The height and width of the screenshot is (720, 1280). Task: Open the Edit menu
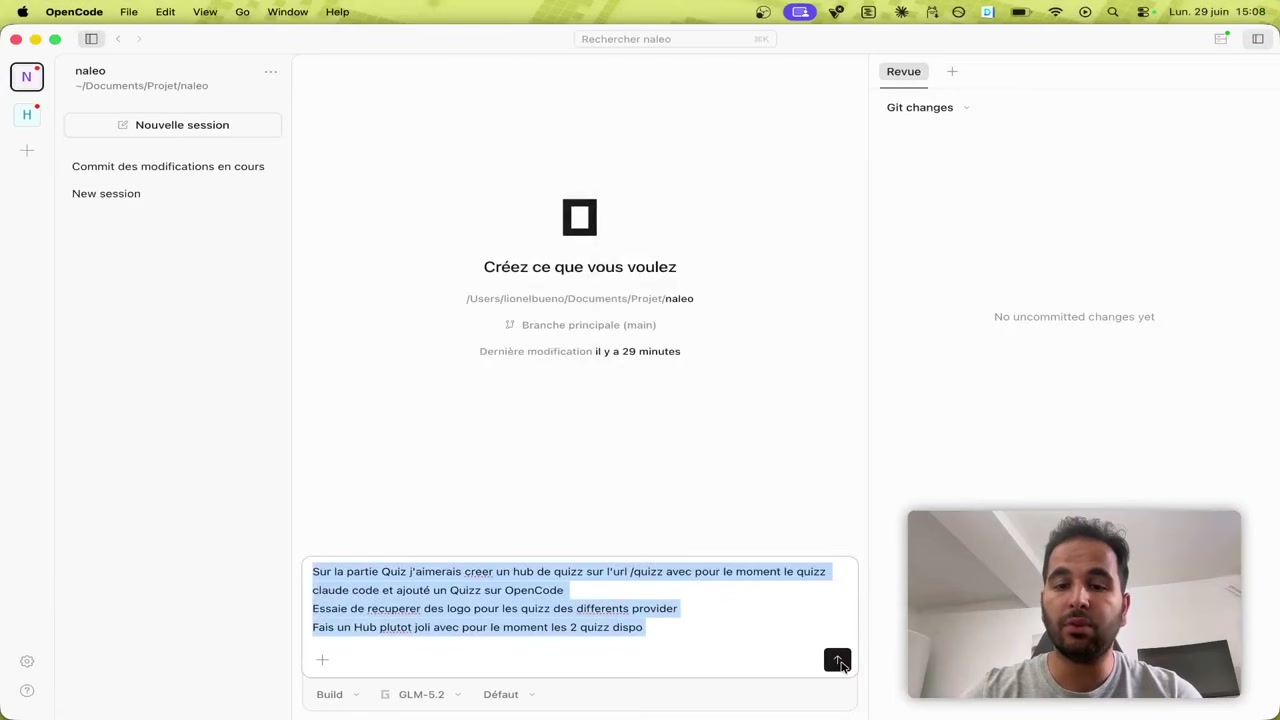pos(165,12)
